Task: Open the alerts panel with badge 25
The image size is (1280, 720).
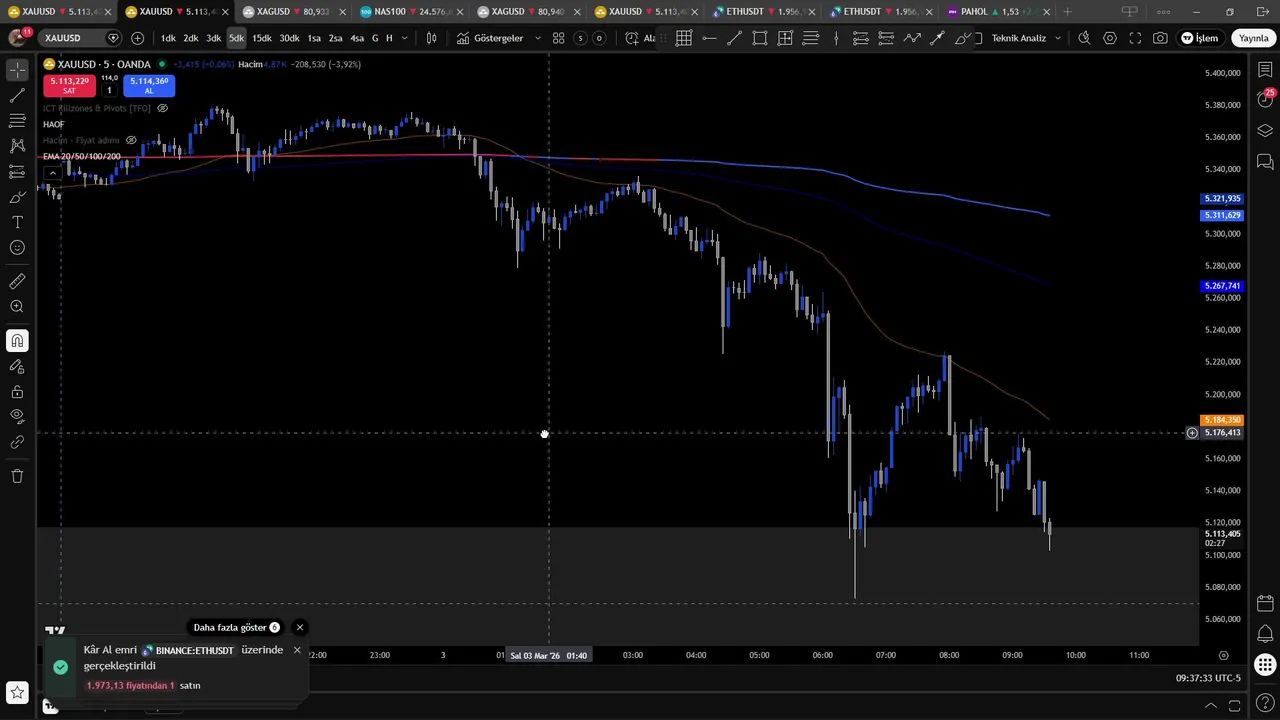Action: (1265, 99)
